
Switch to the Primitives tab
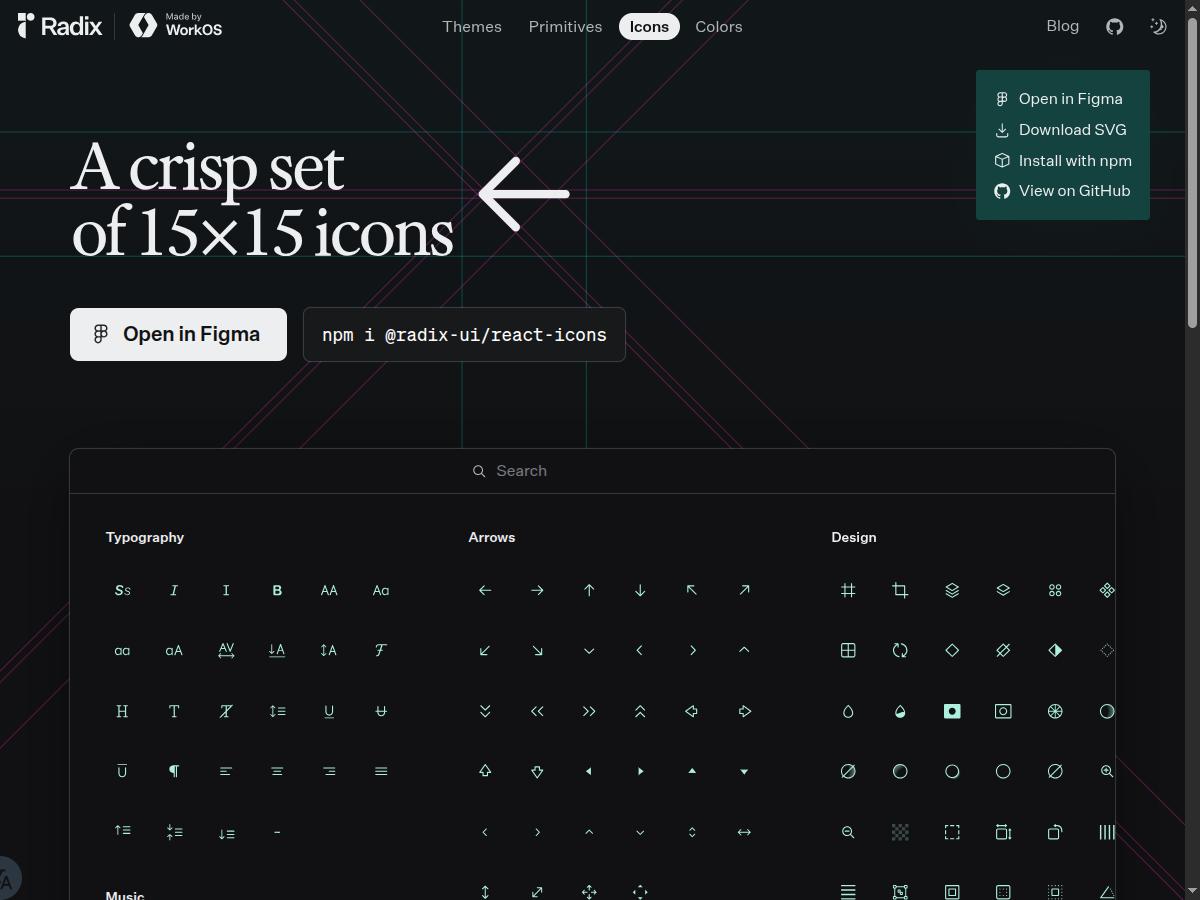[565, 27]
